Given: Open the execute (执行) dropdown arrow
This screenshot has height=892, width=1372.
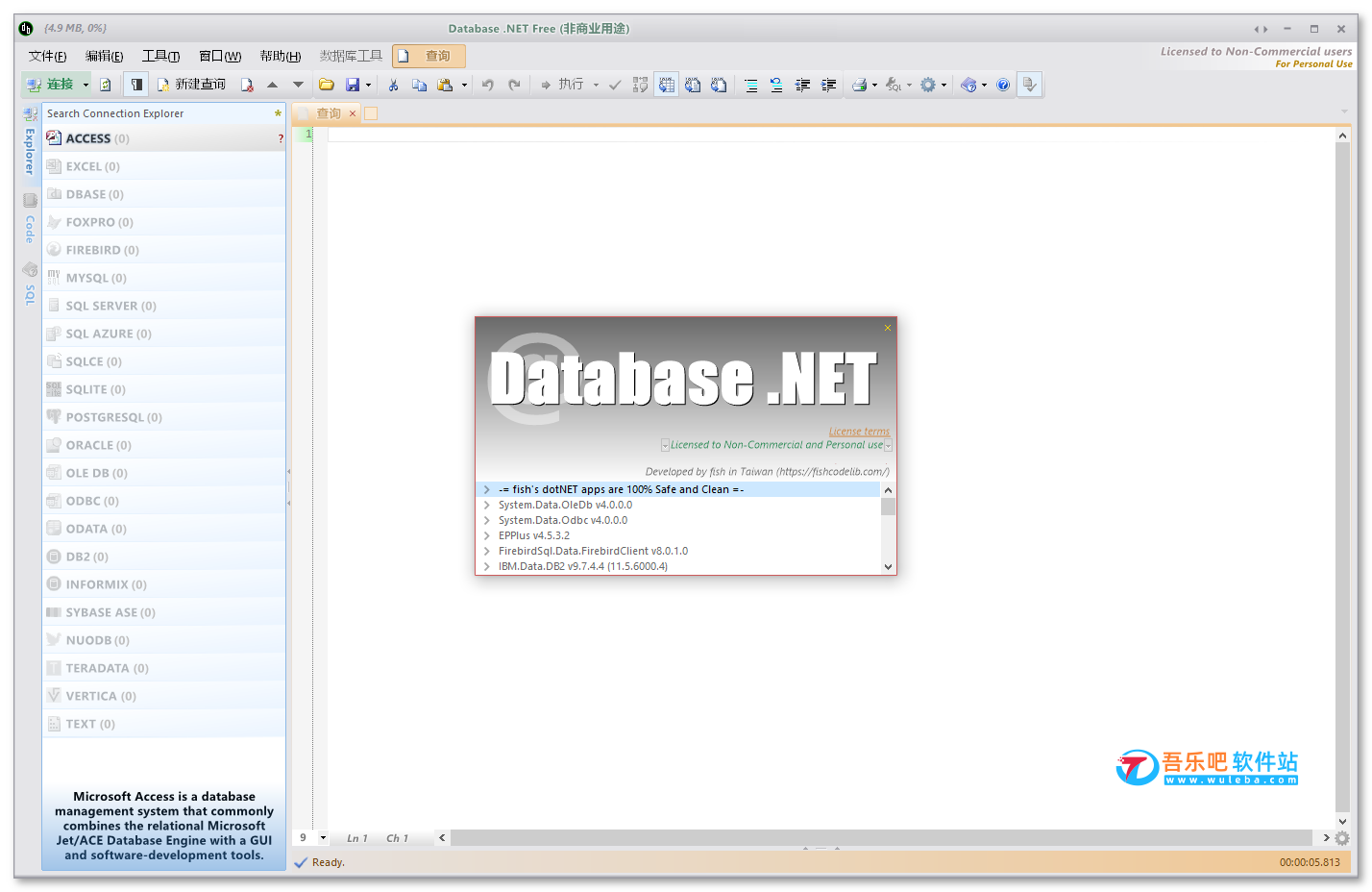Looking at the screenshot, I should click(x=596, y=85).
